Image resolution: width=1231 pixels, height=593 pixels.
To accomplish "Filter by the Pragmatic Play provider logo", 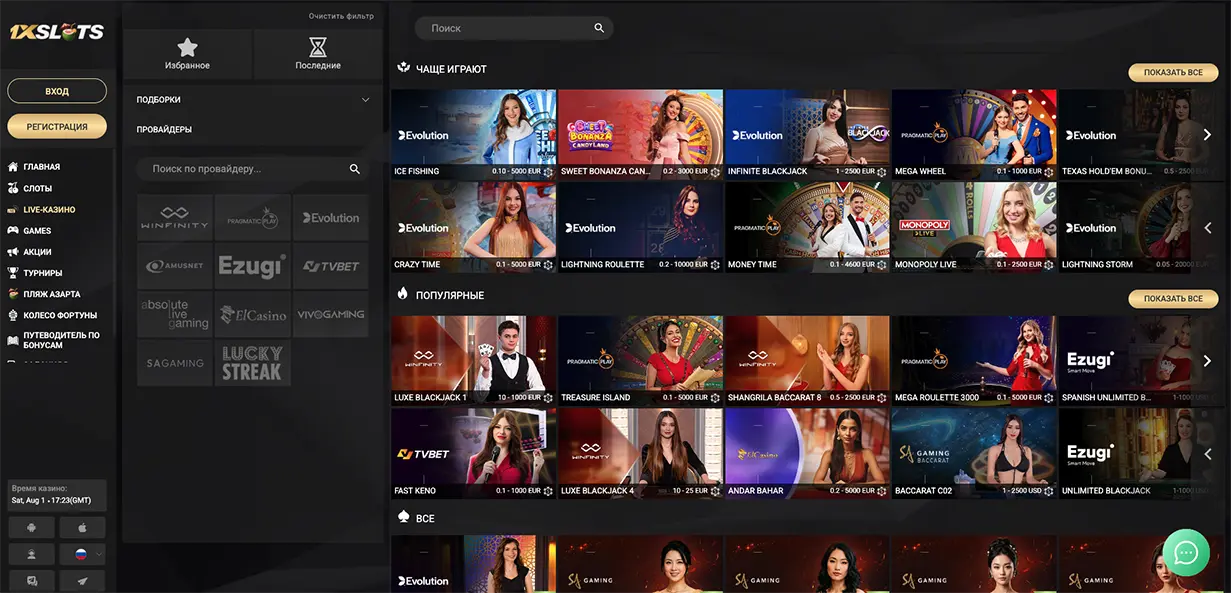I will point(252,218).
